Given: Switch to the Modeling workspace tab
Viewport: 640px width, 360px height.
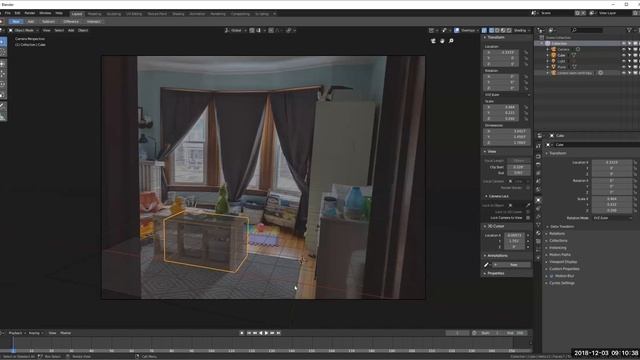Looking at the screenshot, I should pos(94,14).
